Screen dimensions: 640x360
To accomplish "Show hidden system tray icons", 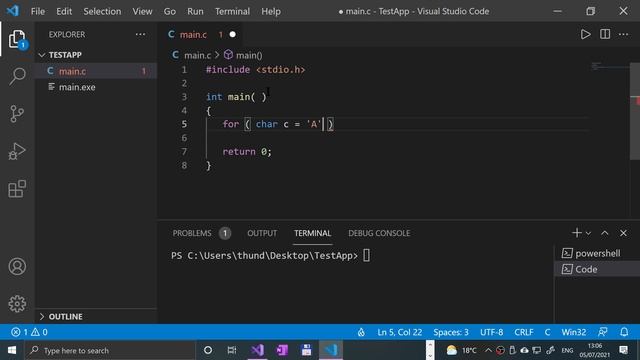I will [488, 350].
